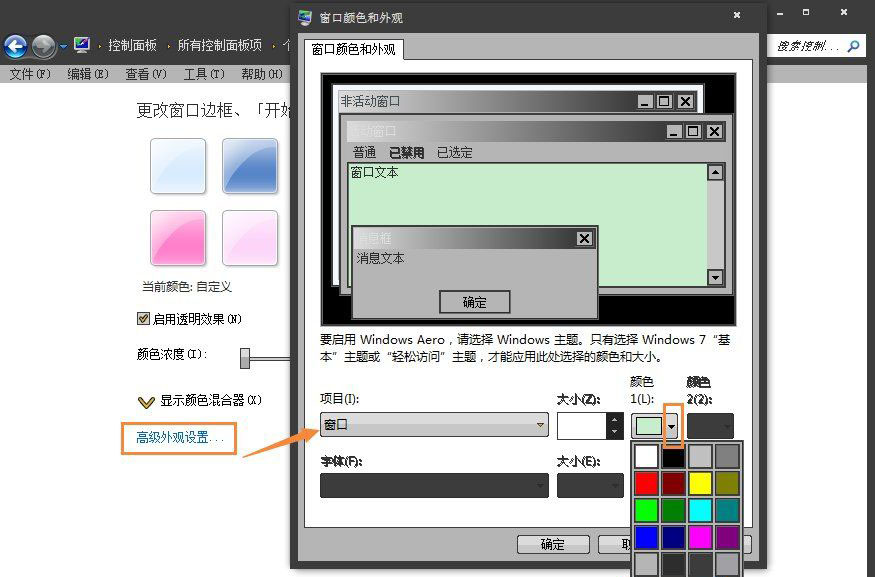Open the 颜色1 dropdown arrow

point(672,427)
